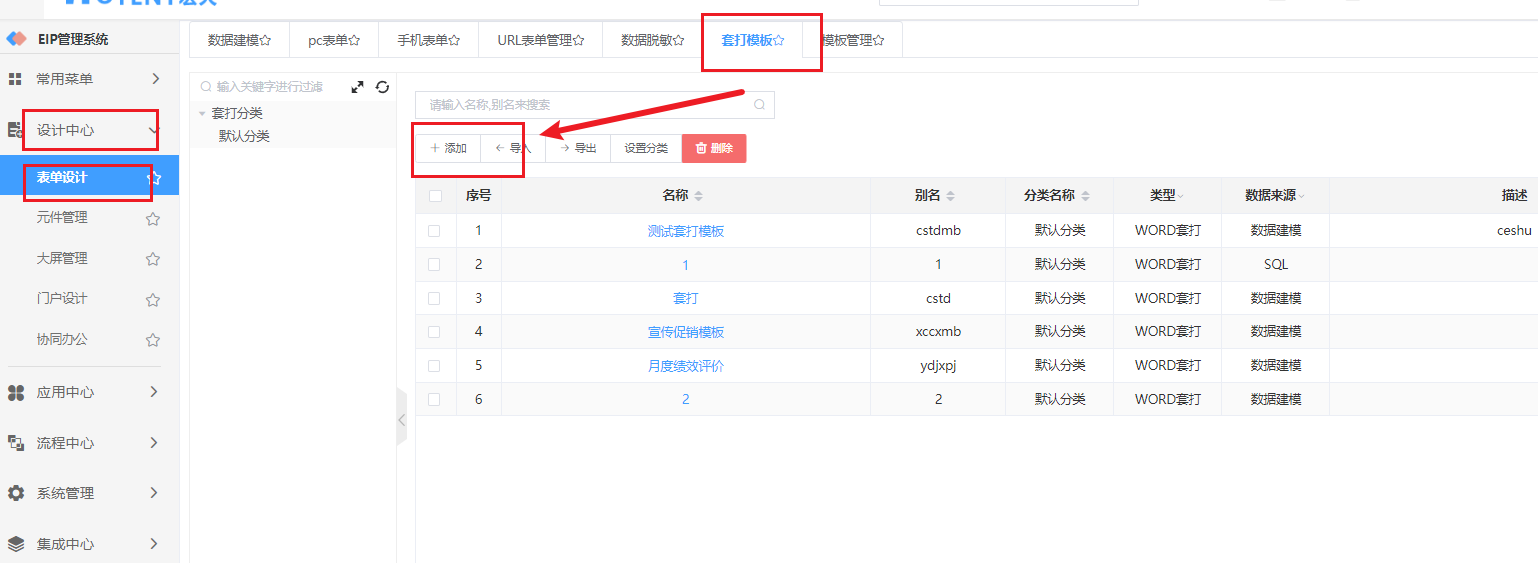Sort by 分类名称 column arrows
This screenshot has width=1538, height=563.
coord(1086,196)
